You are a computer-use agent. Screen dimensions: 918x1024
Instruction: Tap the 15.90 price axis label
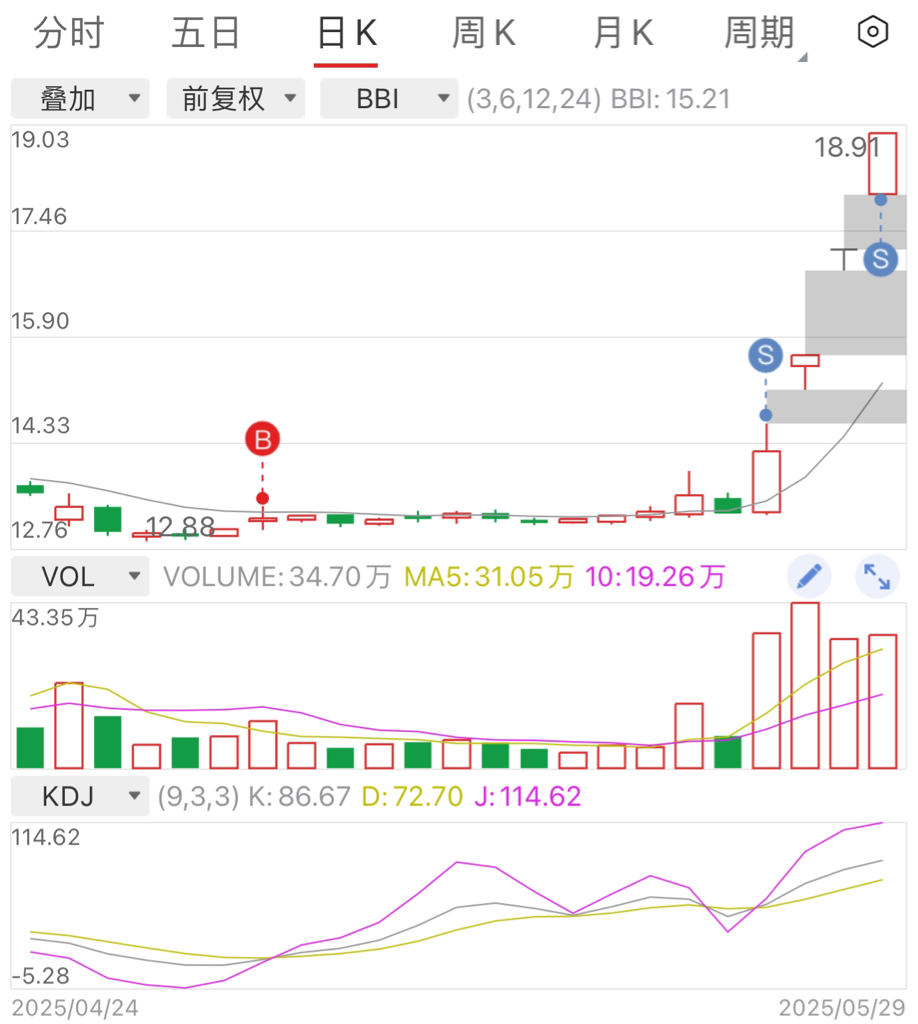(40, 321)
